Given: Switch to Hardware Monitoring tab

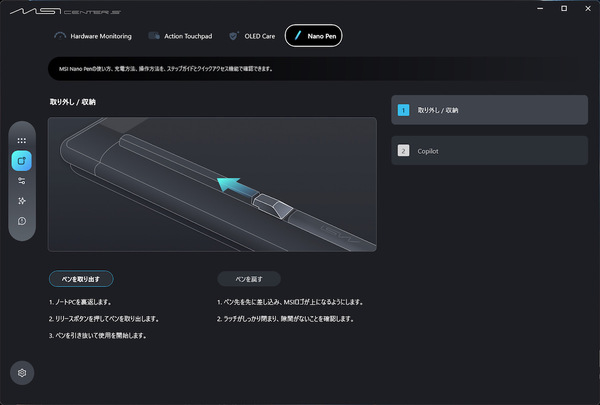Looking at the screenshot, I should pyautogui.click(x=93, y=36).
